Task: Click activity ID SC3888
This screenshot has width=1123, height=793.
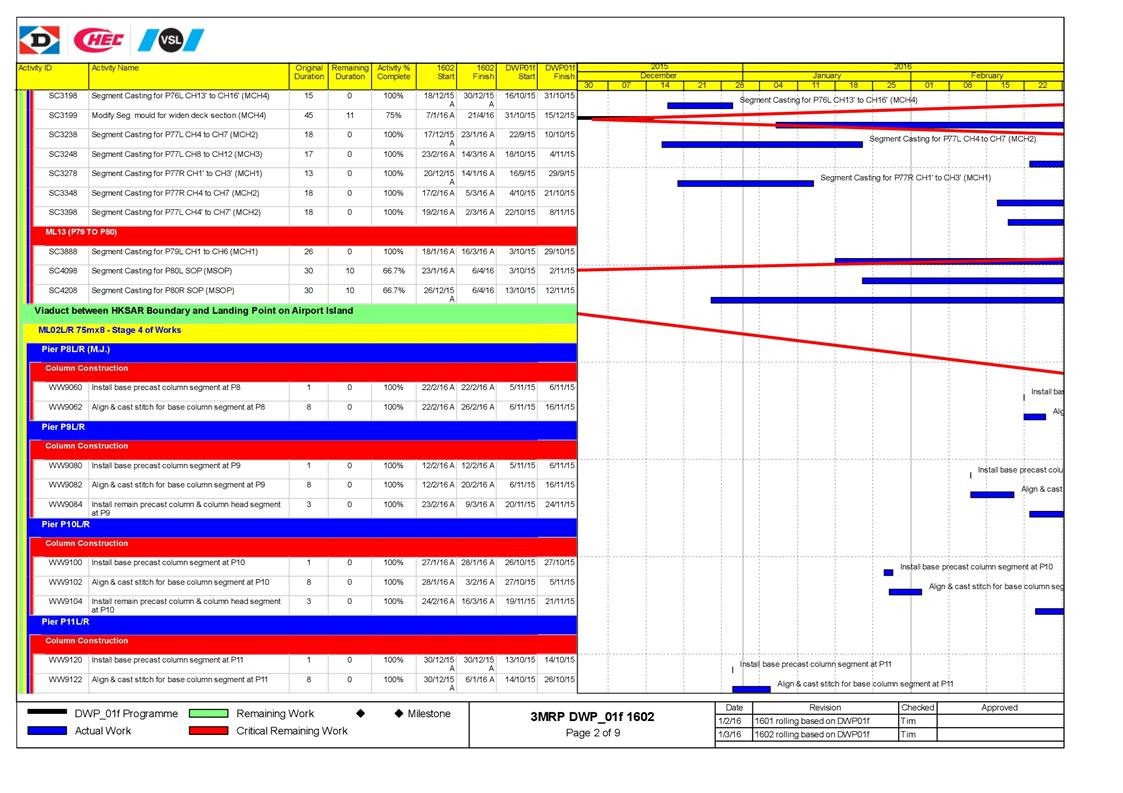Action: tap(63, 252)
